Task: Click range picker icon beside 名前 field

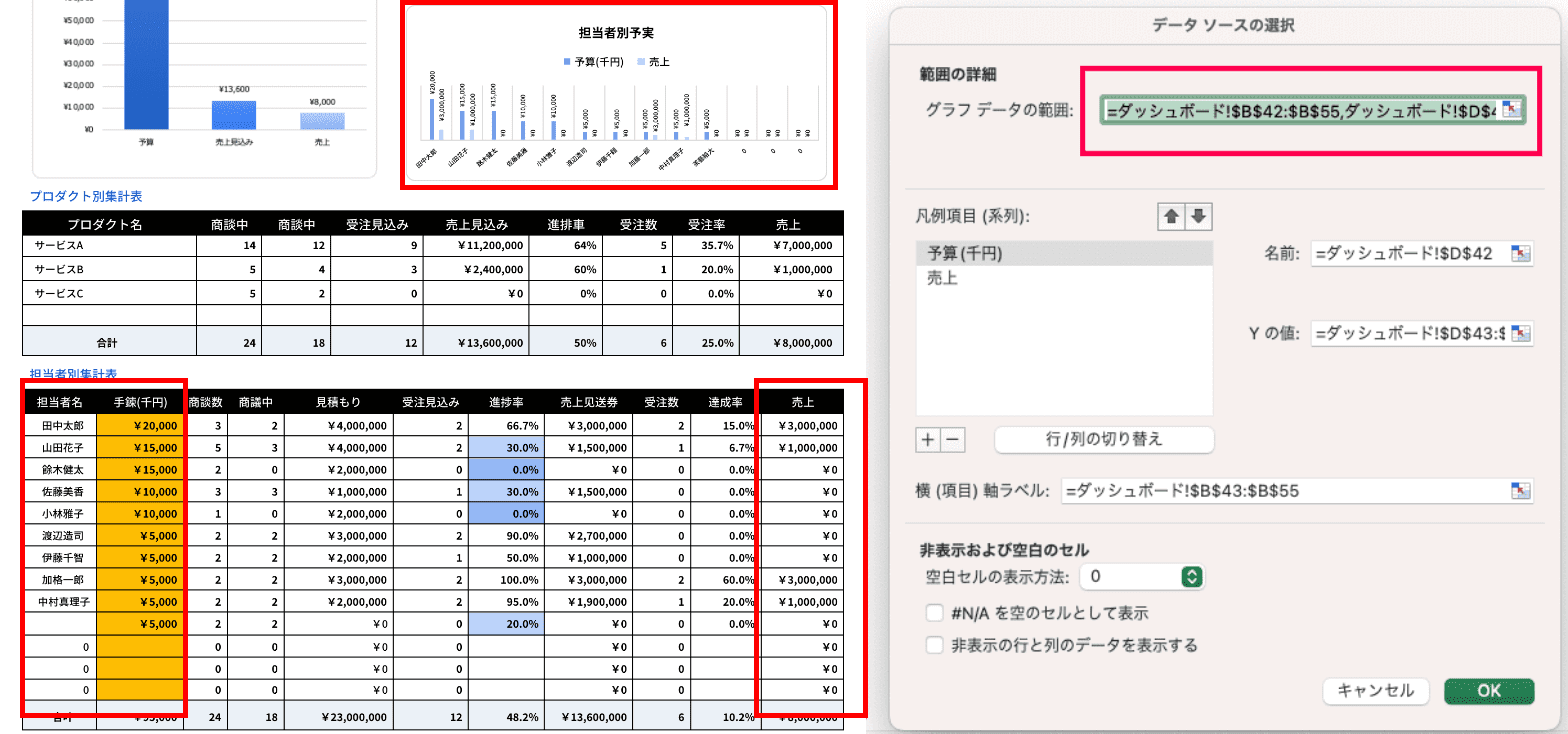Action: [1521, 254]
